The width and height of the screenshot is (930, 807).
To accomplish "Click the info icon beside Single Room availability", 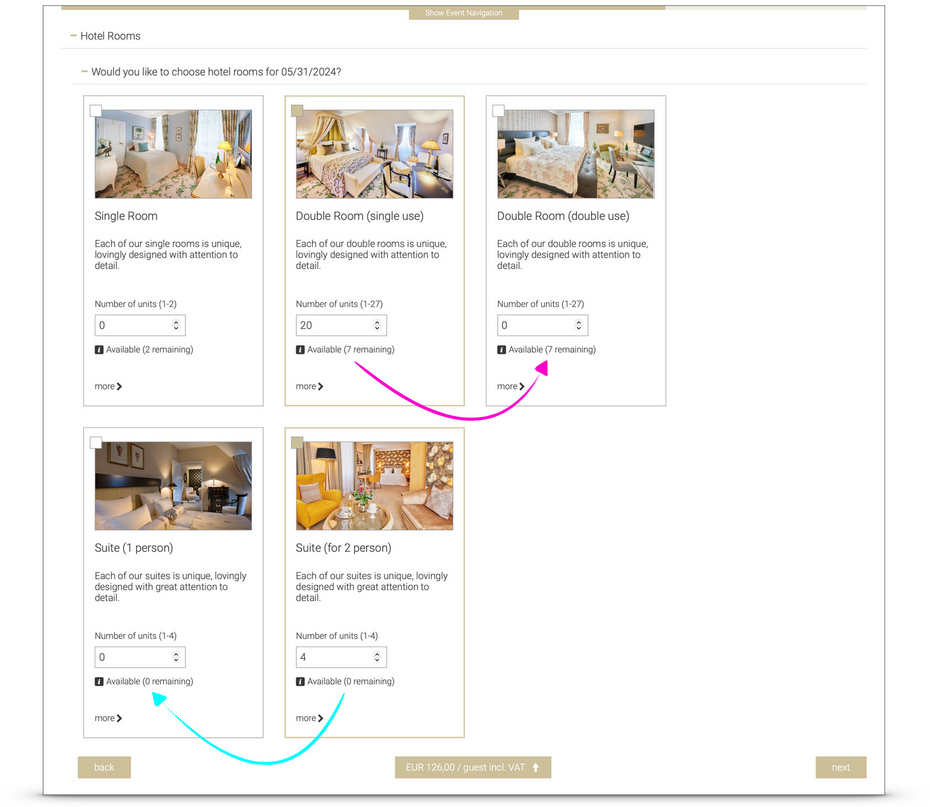I will (x=98, y=349).
